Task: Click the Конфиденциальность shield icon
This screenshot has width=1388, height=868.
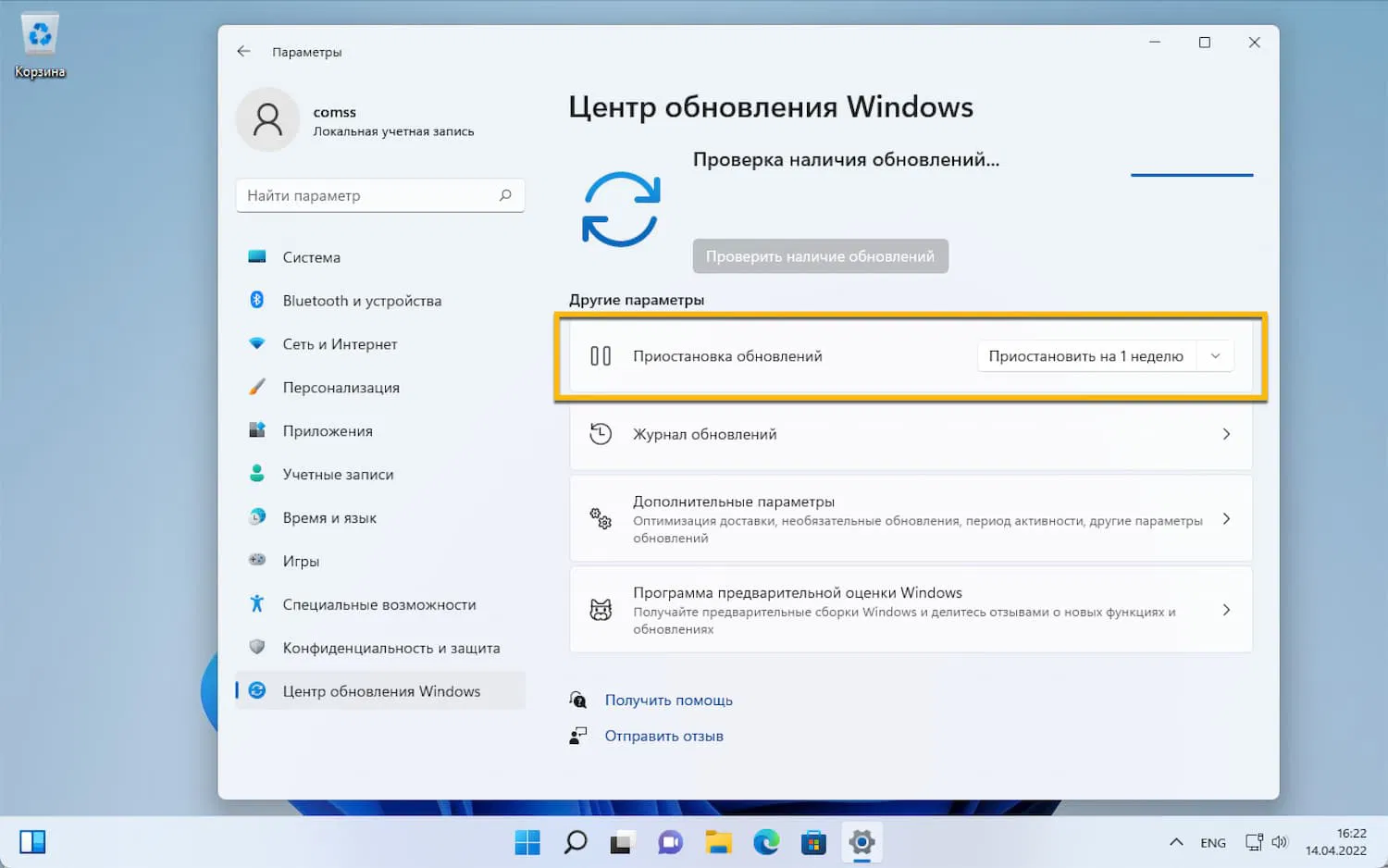Action: coord(257,647)
